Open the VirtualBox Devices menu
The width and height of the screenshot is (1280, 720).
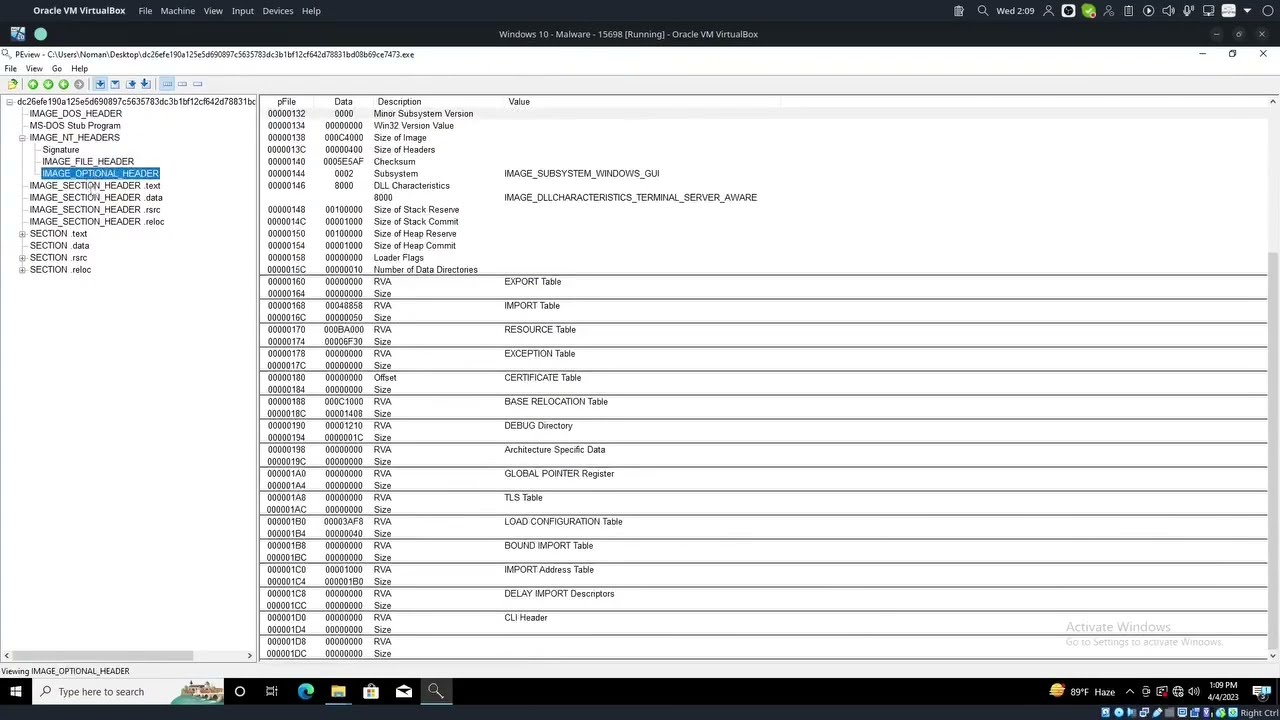click(x=278, y=11)
